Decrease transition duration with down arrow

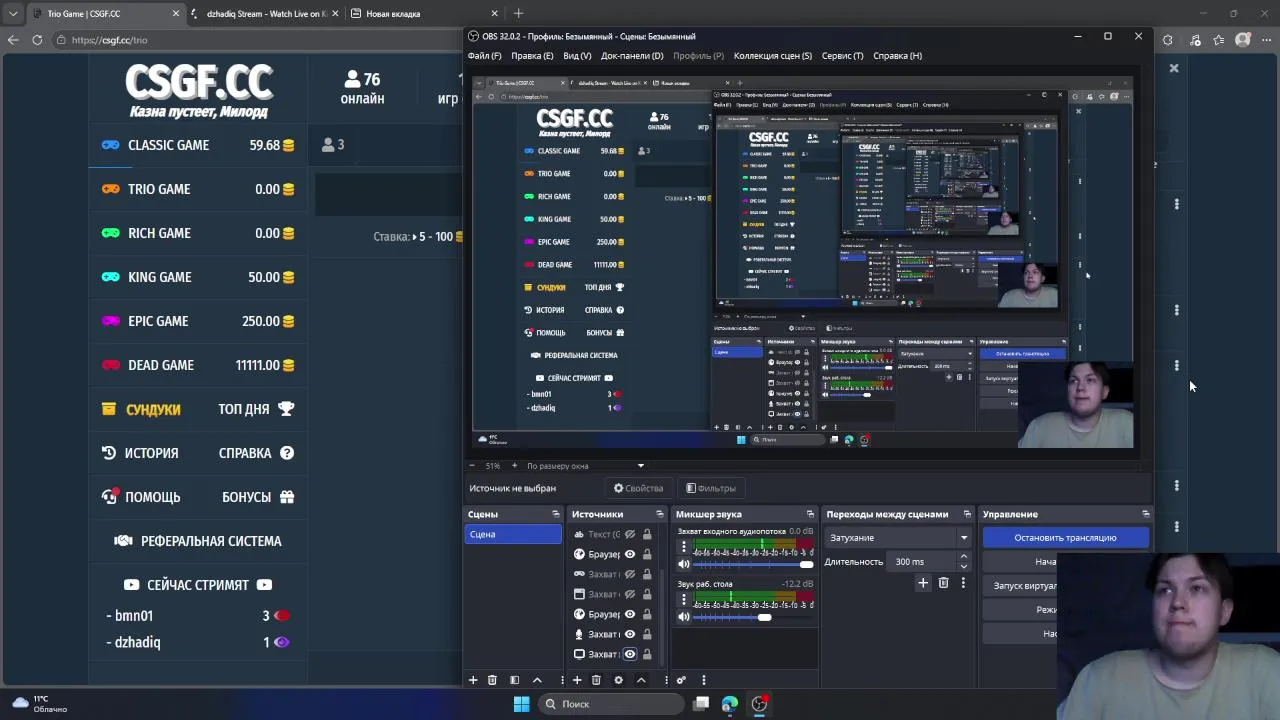click(x=964, y=566)
